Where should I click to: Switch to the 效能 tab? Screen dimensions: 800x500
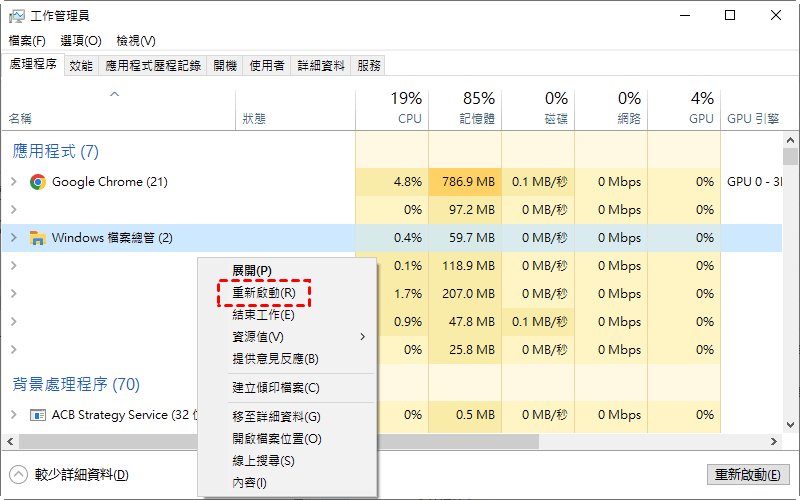[x=81, y=65]
